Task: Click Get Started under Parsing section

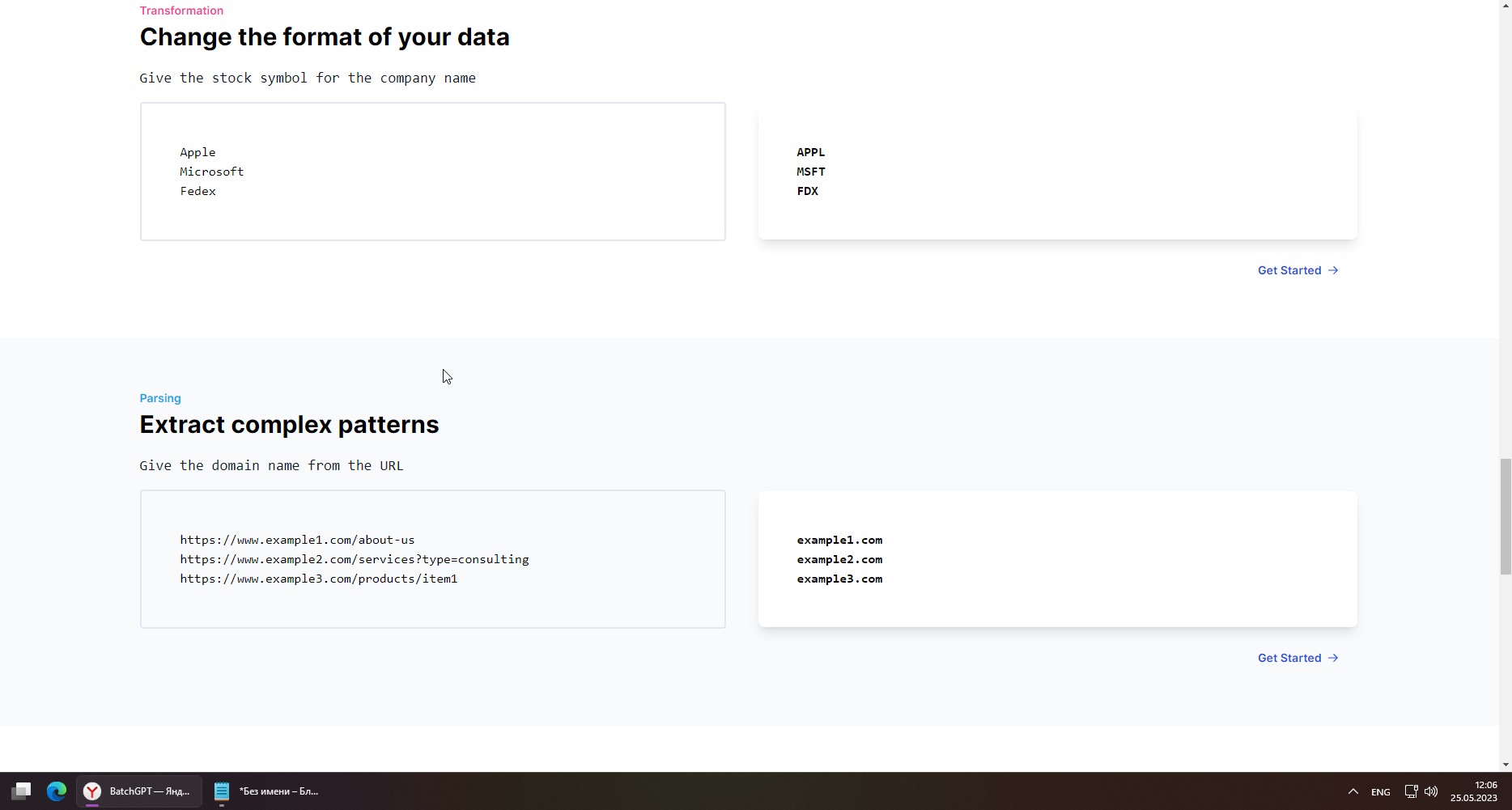Action: (1289, 658)
